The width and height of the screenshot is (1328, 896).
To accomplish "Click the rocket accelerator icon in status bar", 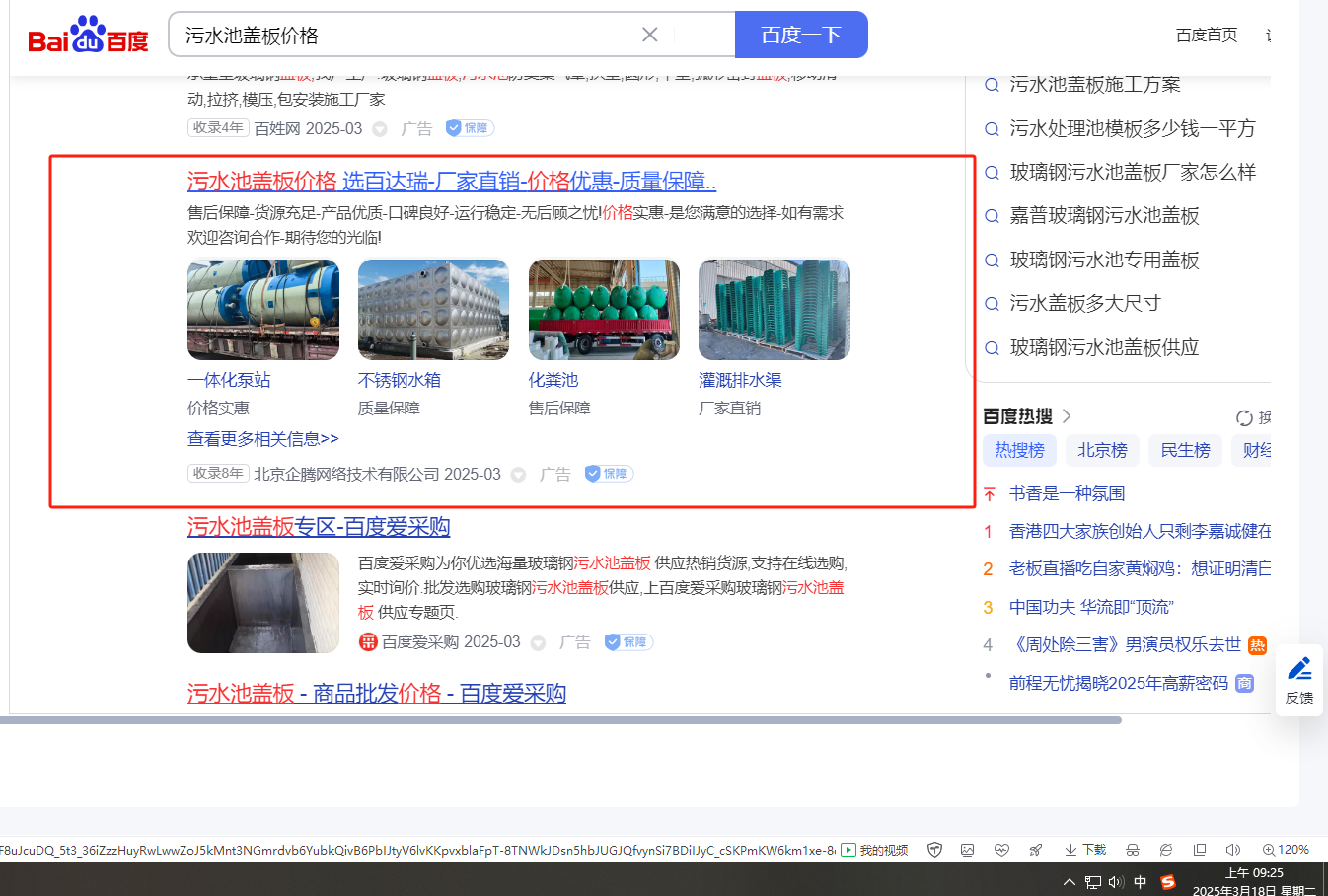I will coord(1035,850).
